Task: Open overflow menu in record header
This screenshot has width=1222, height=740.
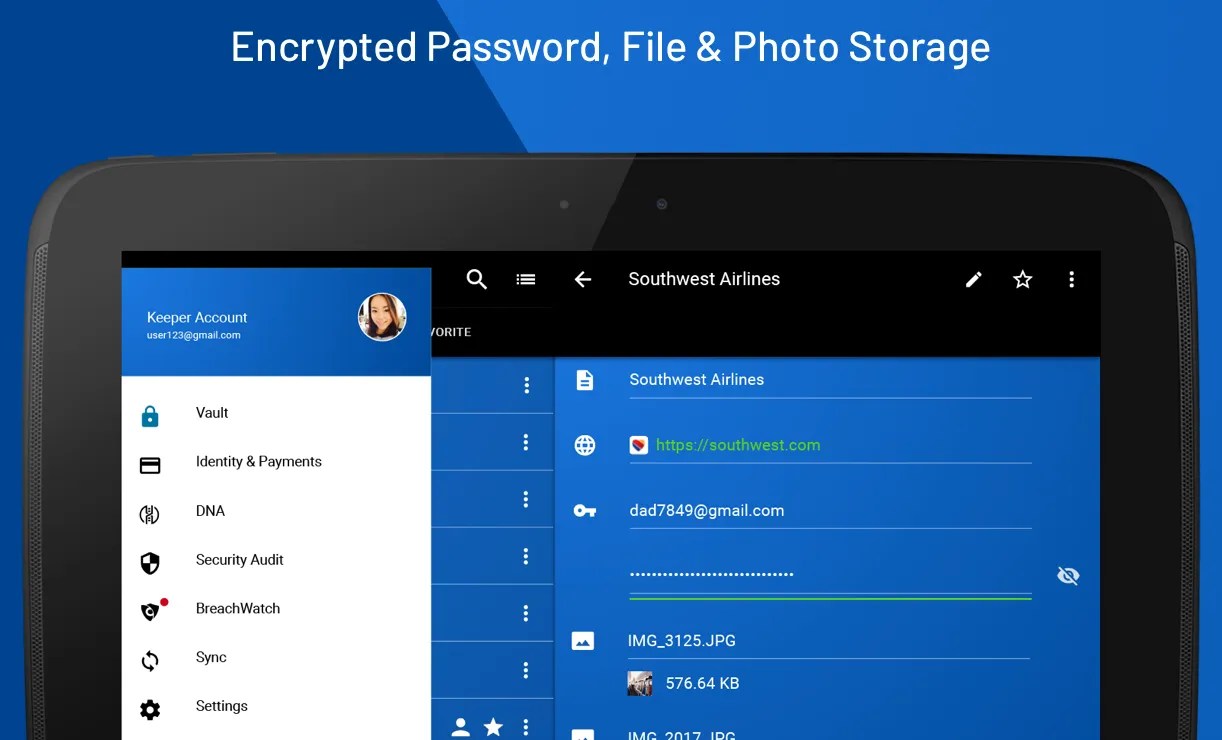Action: [x=1071, y=280]
